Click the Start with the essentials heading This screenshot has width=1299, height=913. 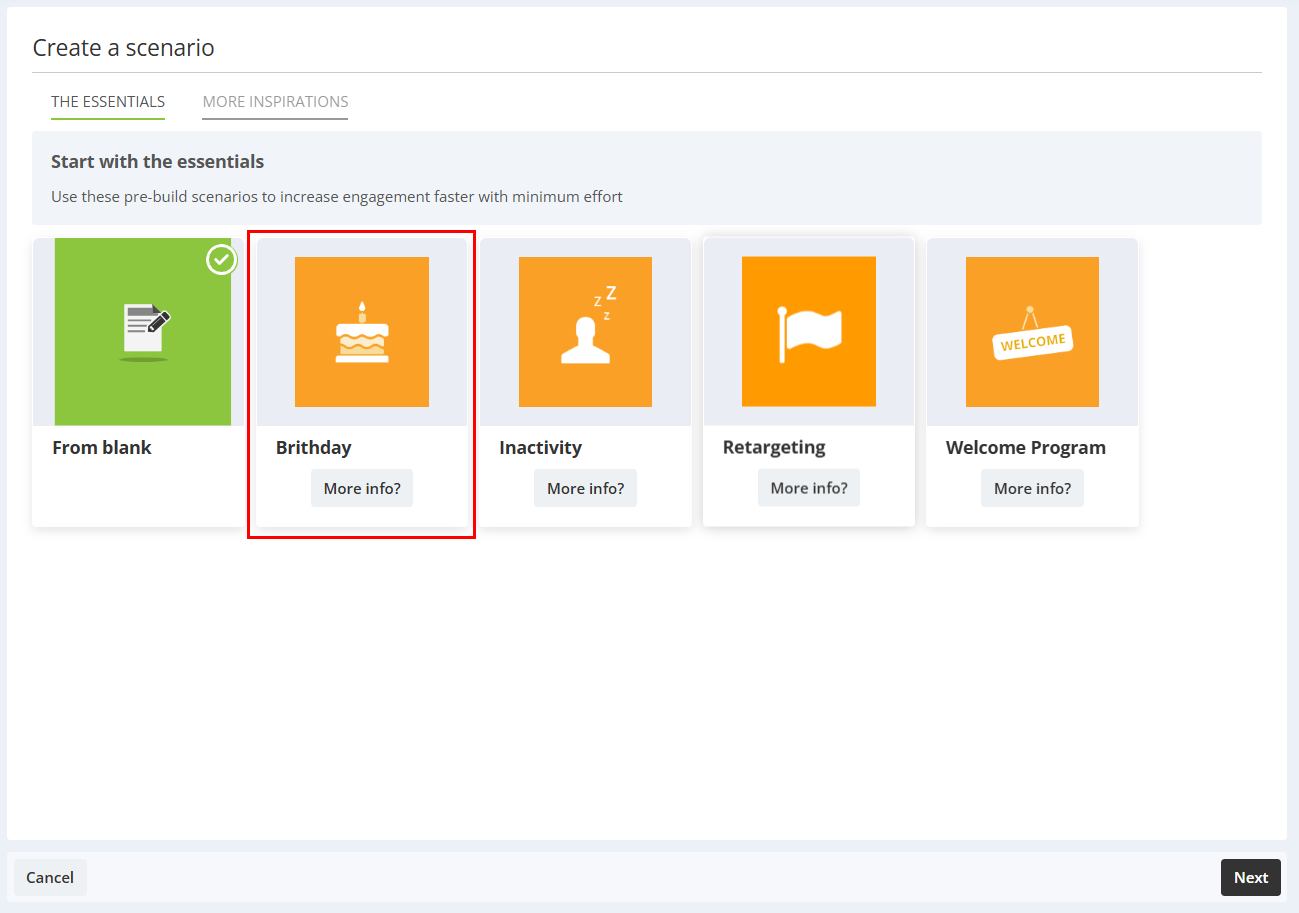pos(158,161)
